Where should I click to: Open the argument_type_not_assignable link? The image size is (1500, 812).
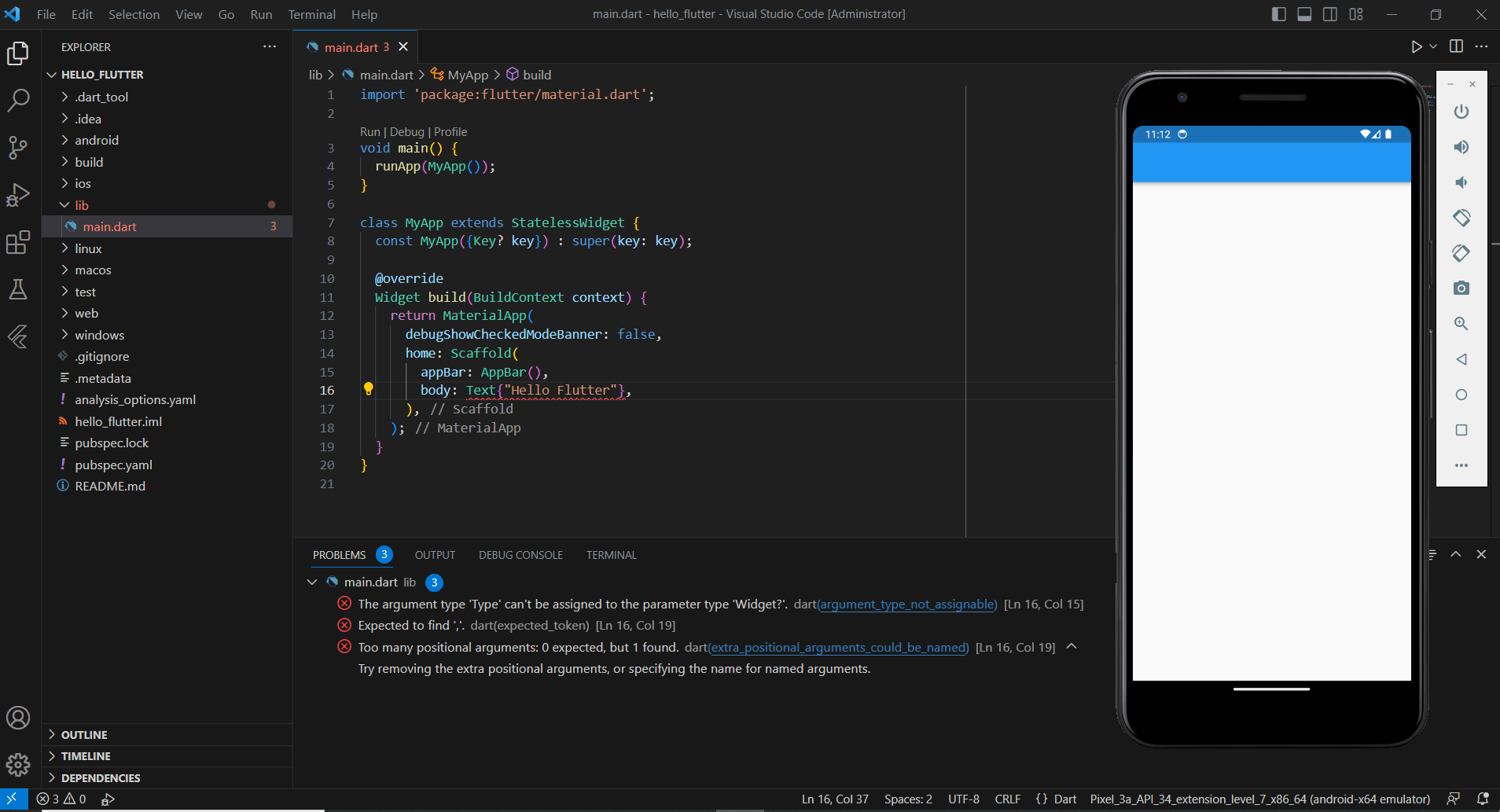tap(907, 604)
